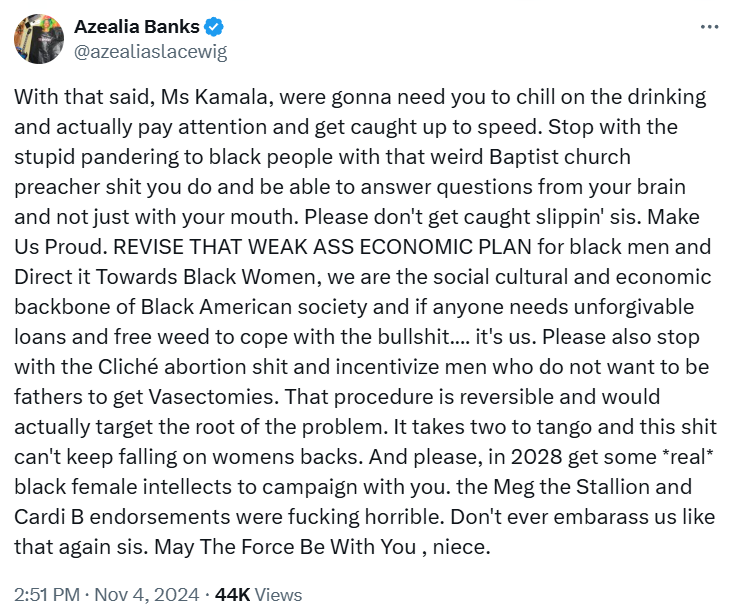The width and height of the screenshot is (736, 616).
Task: Click the word Views in the footer
Action: [278, 594]
